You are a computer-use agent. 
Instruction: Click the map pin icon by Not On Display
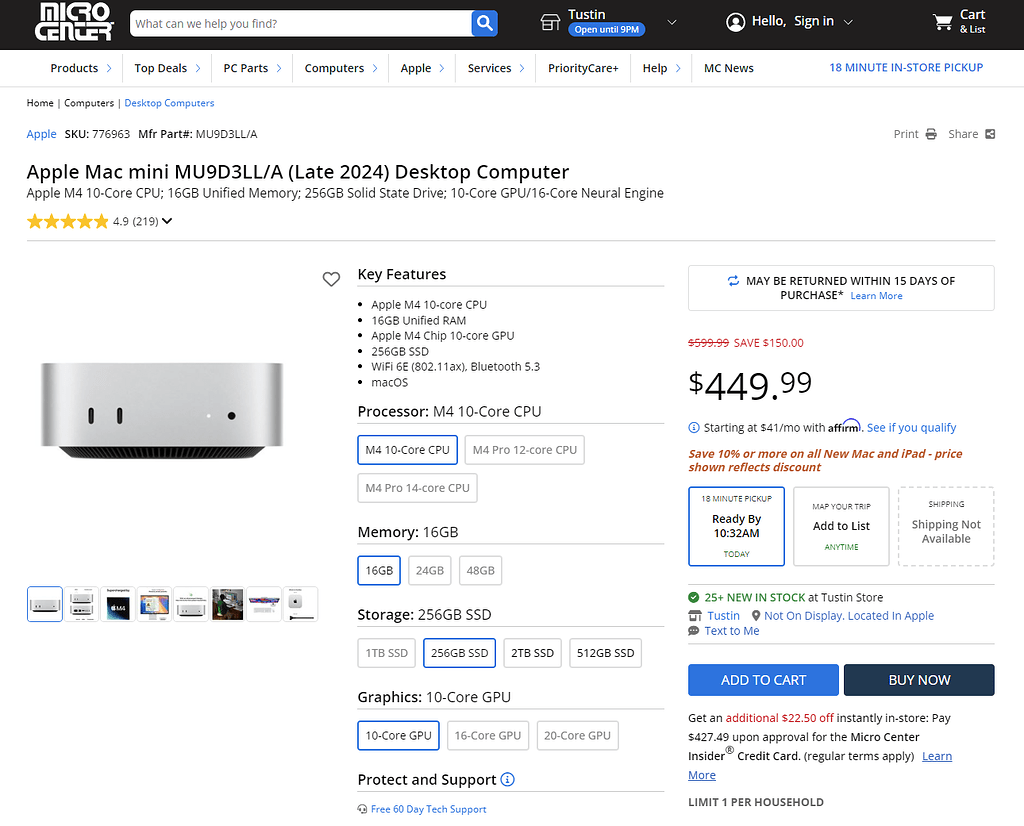click(756, 615)
